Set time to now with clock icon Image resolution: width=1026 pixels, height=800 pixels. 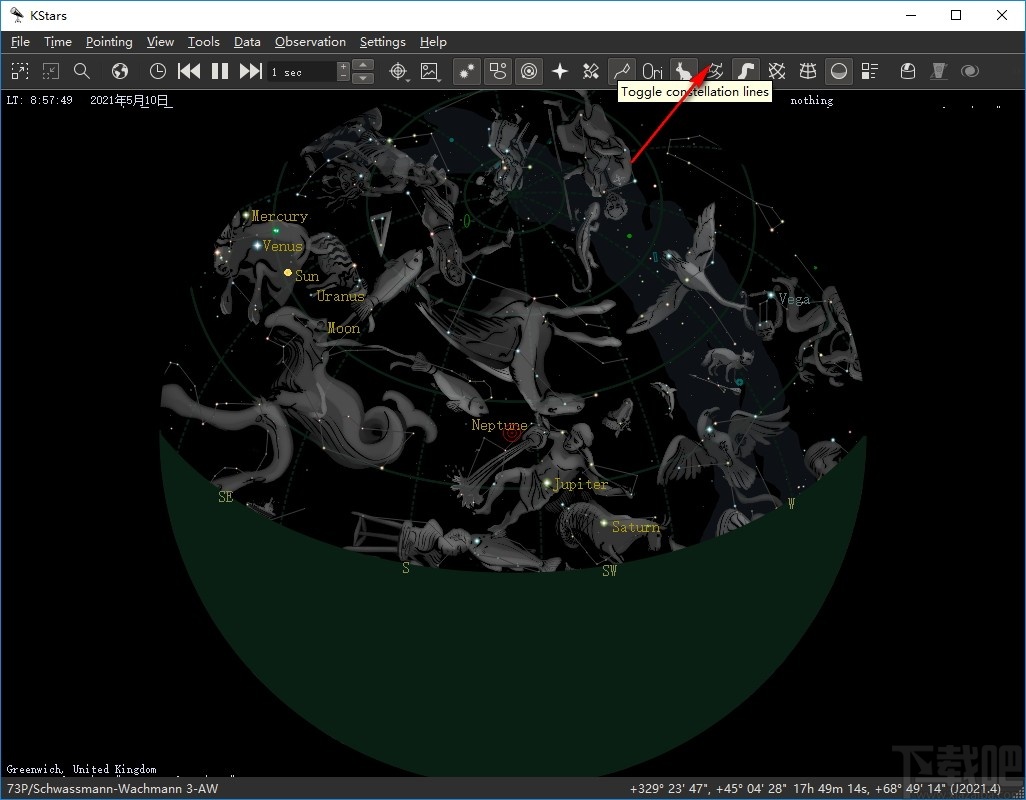(158, 71)
